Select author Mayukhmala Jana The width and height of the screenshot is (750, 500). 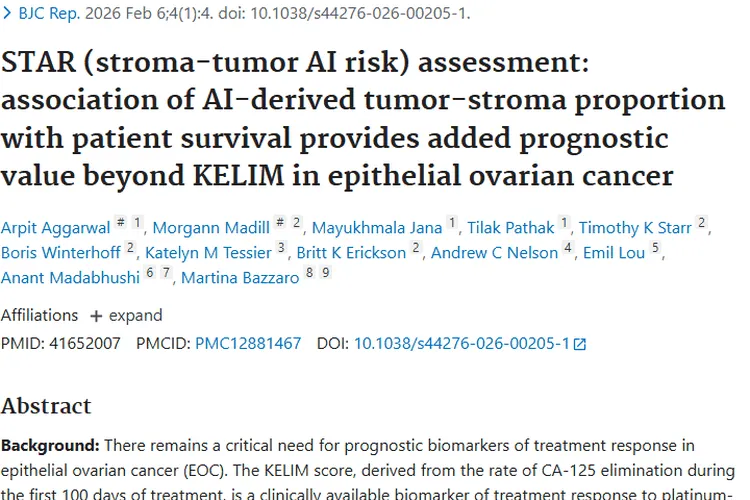377,227
